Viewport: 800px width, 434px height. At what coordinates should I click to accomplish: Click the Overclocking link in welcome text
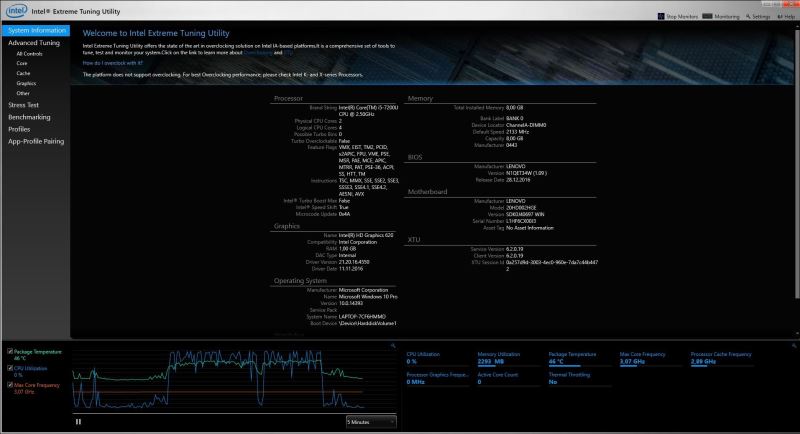click(x=258, y=53)
